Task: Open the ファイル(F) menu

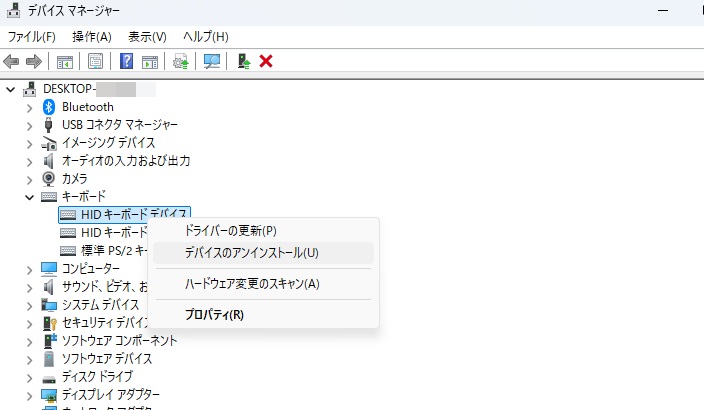Action: 31,37
